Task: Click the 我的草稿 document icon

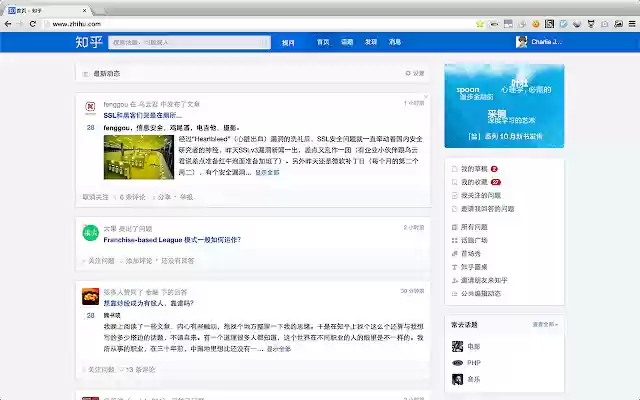Action: [x=455, y=169]
